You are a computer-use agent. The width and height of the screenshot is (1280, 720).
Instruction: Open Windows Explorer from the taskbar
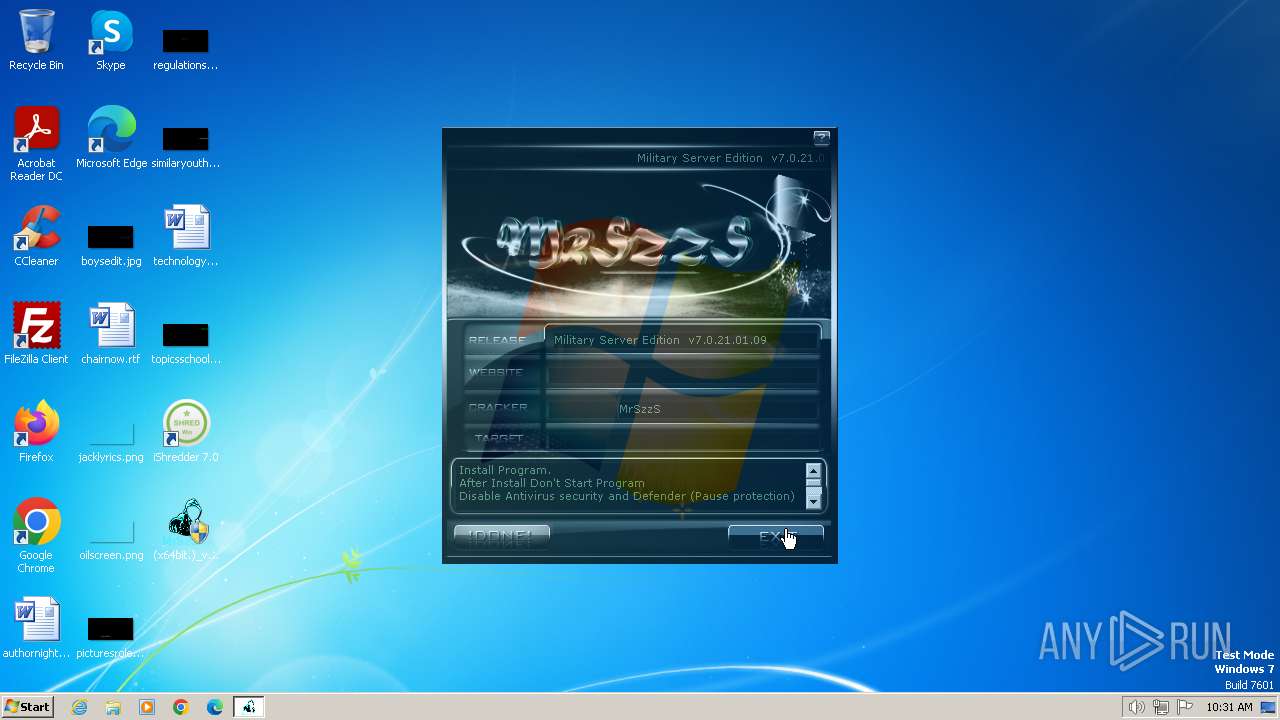tap(113, 707)
